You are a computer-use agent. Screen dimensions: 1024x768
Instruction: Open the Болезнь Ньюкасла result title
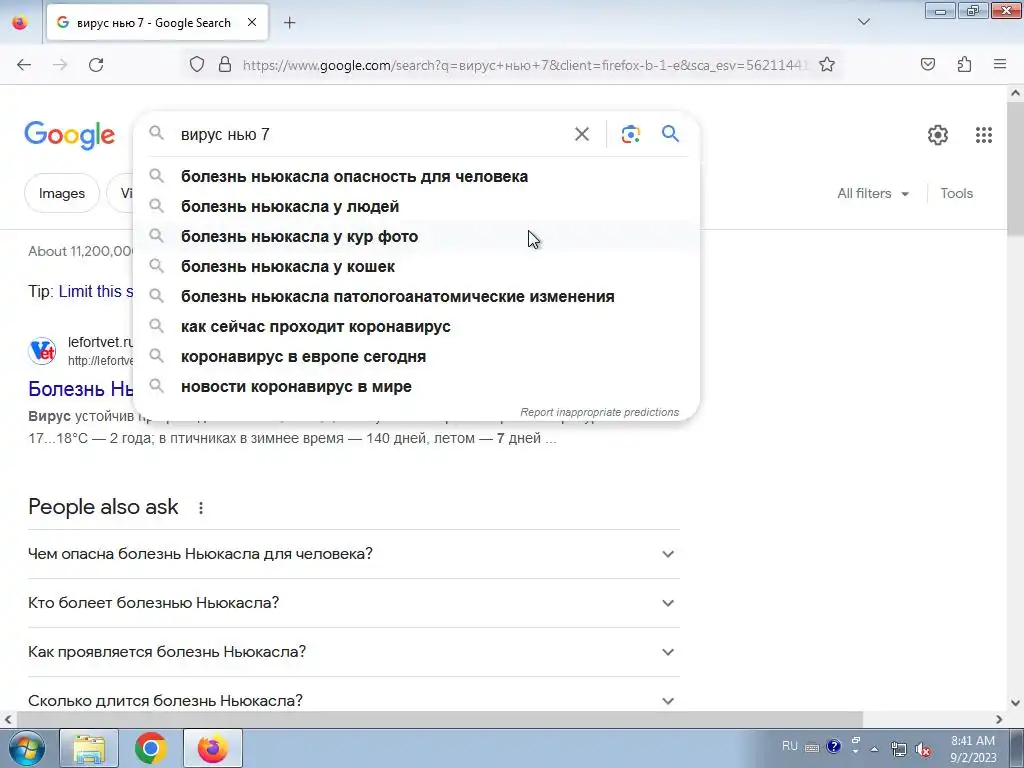(81, 389)
